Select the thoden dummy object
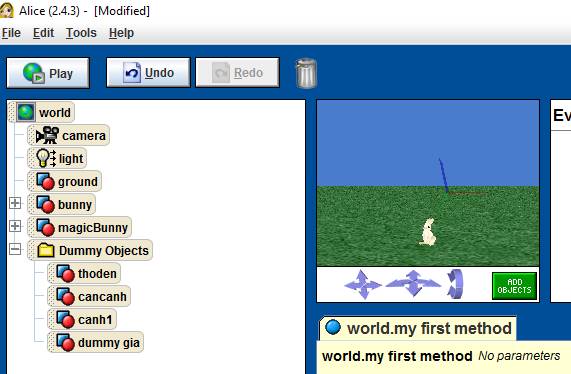The image size is (571, 374). 84,273
